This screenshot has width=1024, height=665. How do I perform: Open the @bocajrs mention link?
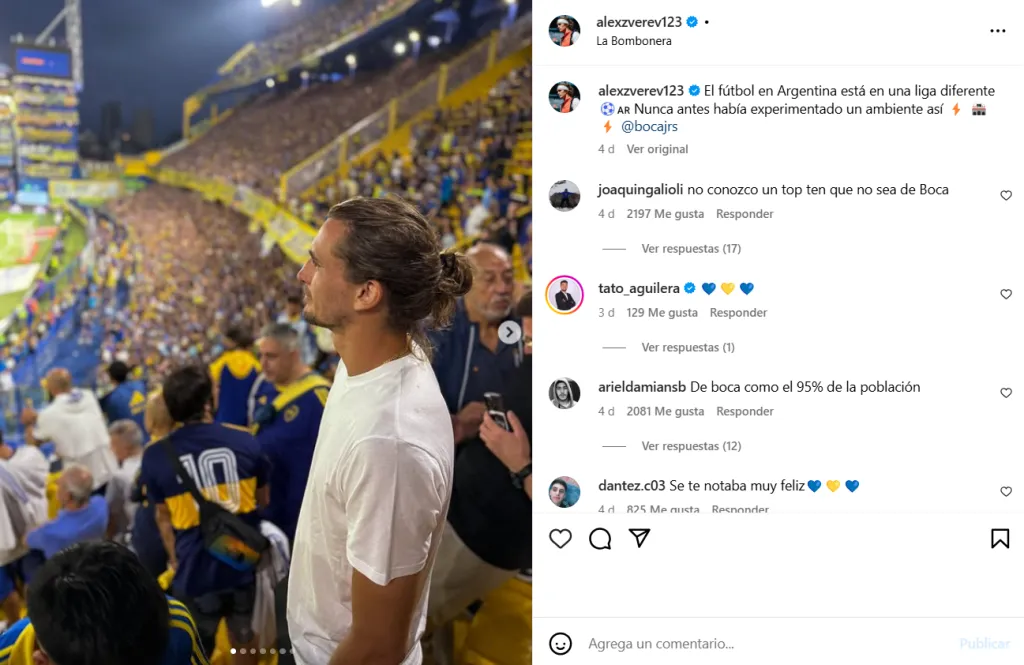coord(649,127)
